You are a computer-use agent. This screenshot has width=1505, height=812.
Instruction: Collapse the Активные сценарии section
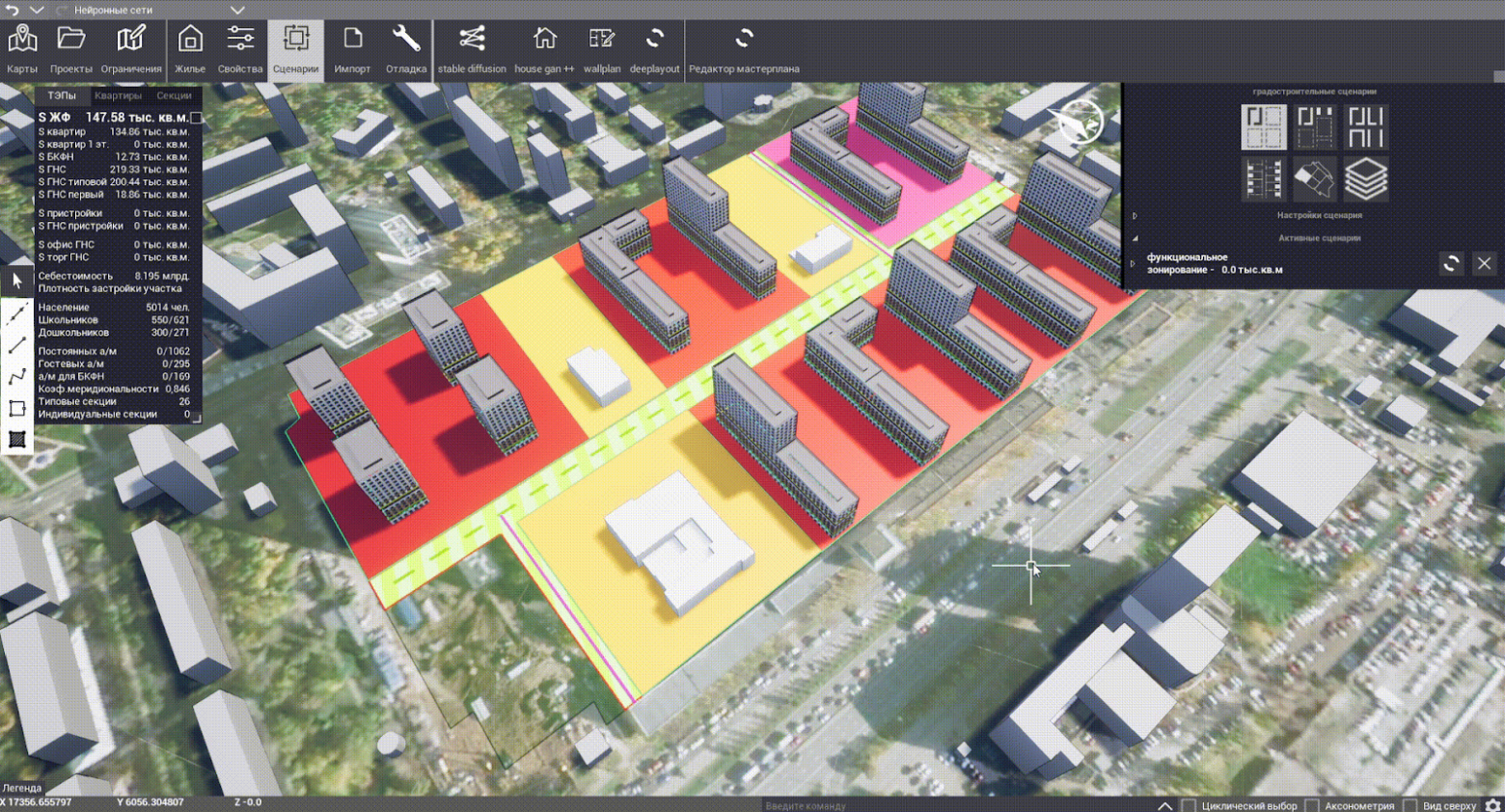1135,238
